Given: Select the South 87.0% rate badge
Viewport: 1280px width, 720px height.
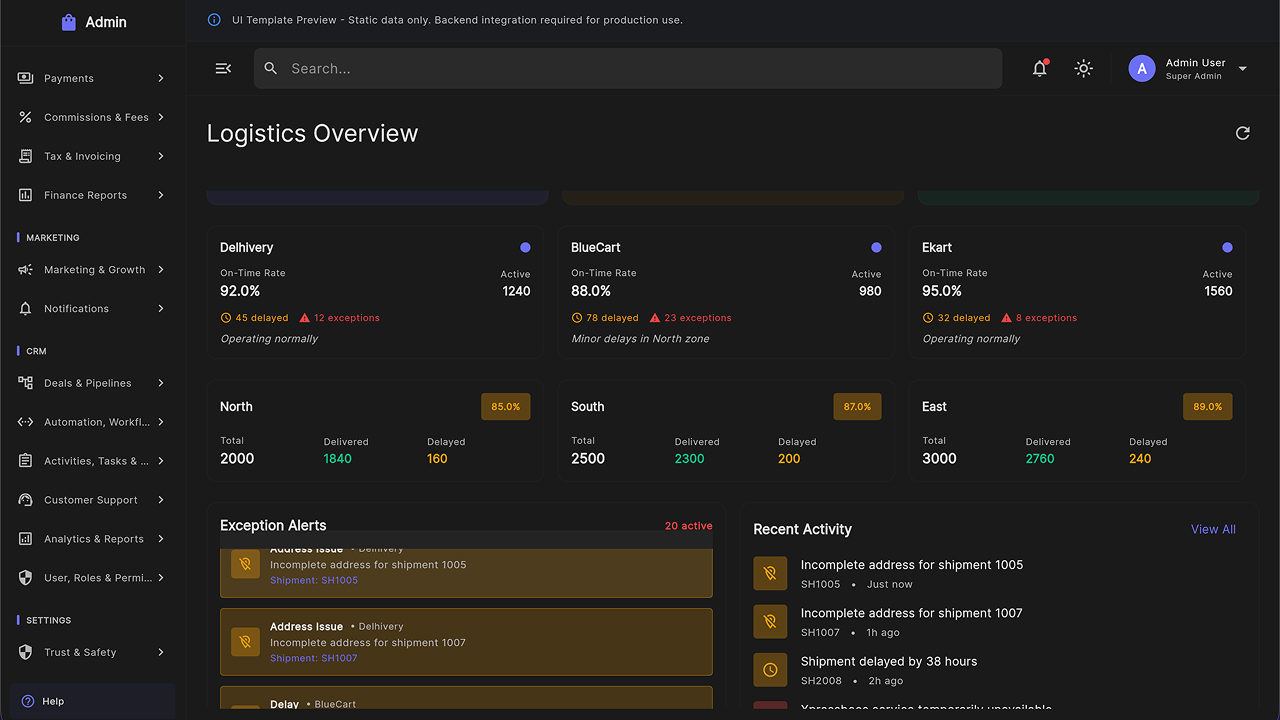Looking at the screenshot, I should tap(857, 407).
